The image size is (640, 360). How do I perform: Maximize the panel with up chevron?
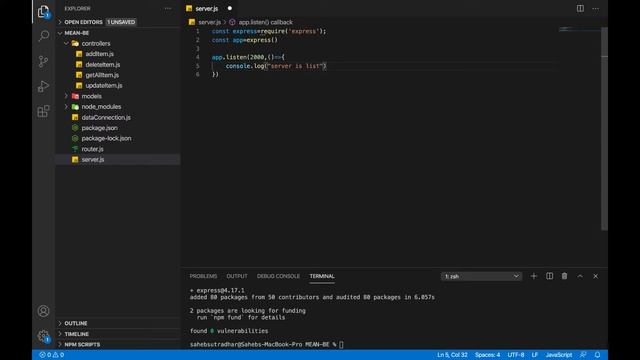point(580,276)
